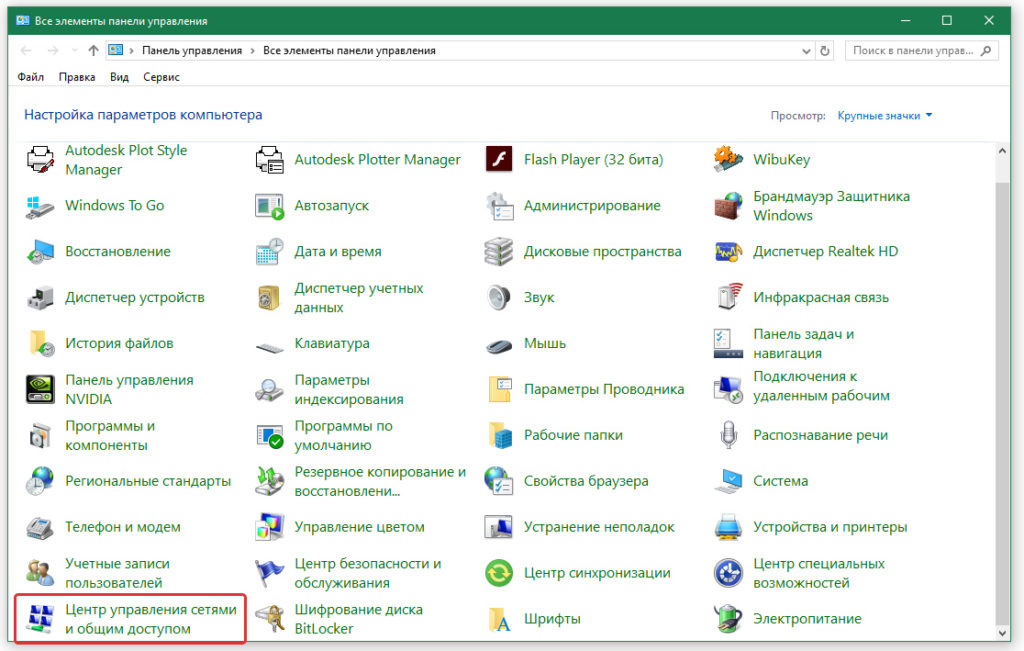
Task: Open the Диспетчер Realtek HD icon
Action: [728, 251]
